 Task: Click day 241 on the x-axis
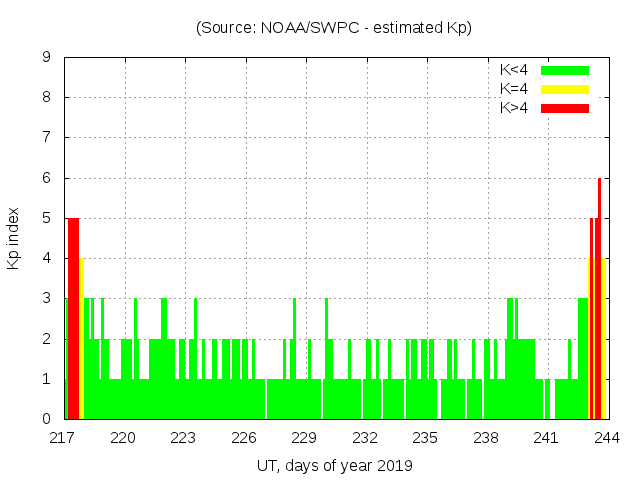[x=546, y=437]
